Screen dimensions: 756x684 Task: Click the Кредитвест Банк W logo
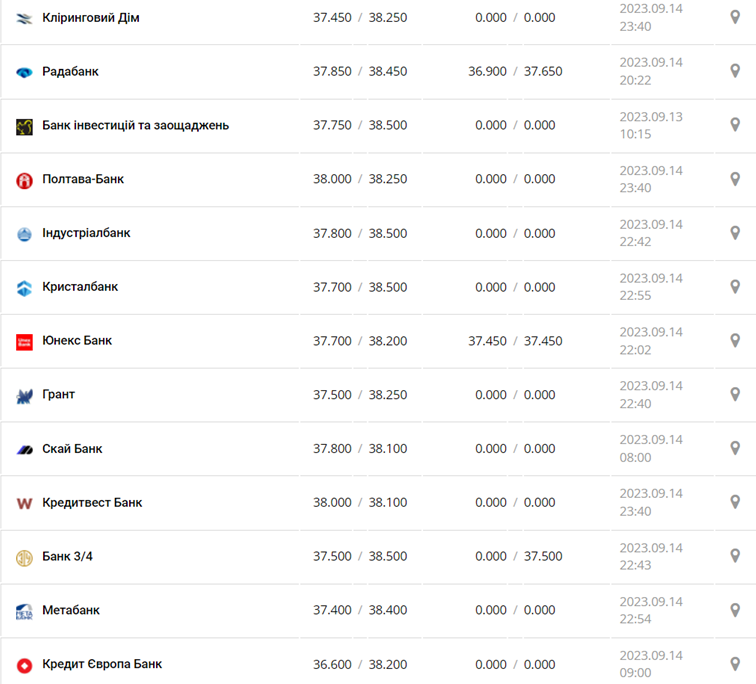(25, 503)
